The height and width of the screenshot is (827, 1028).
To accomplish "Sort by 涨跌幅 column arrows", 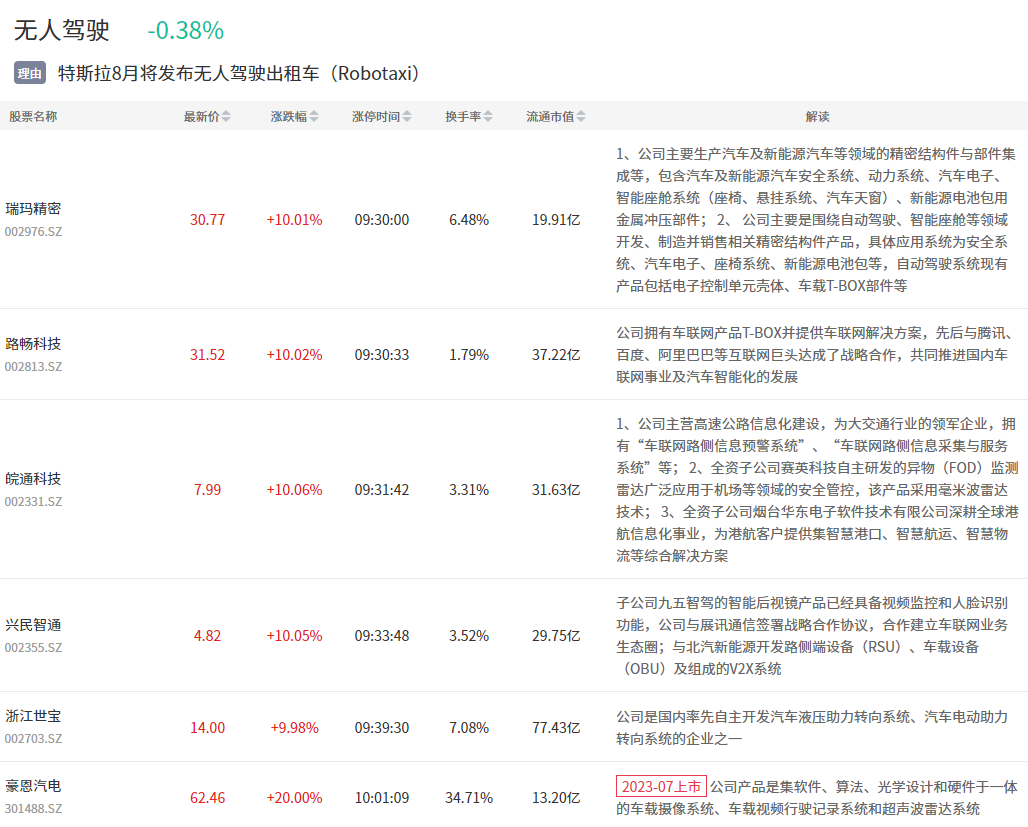I will click(x=314, y=117).
